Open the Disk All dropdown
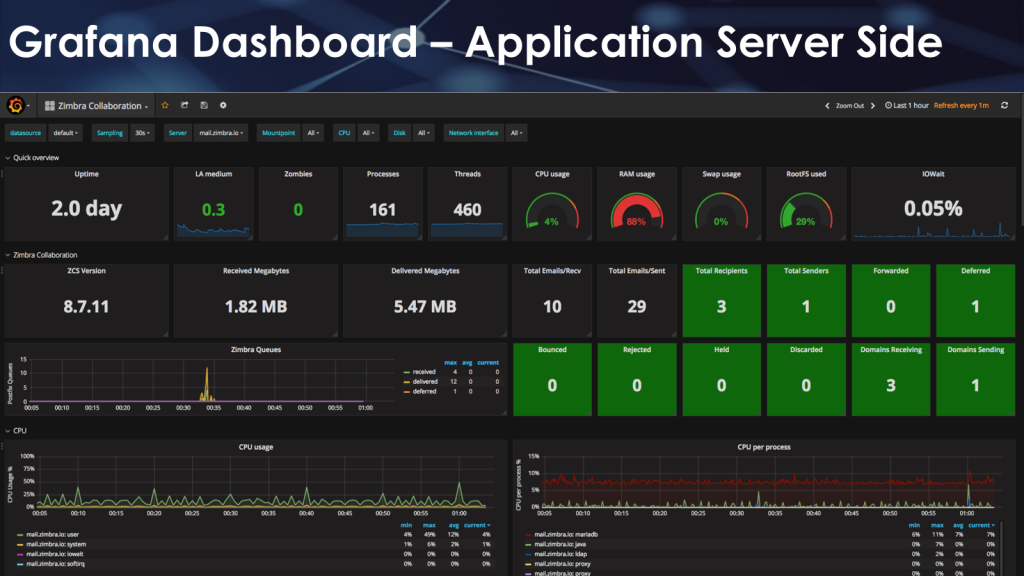This screenshot has width=1024, height=576. click(424, 133)
